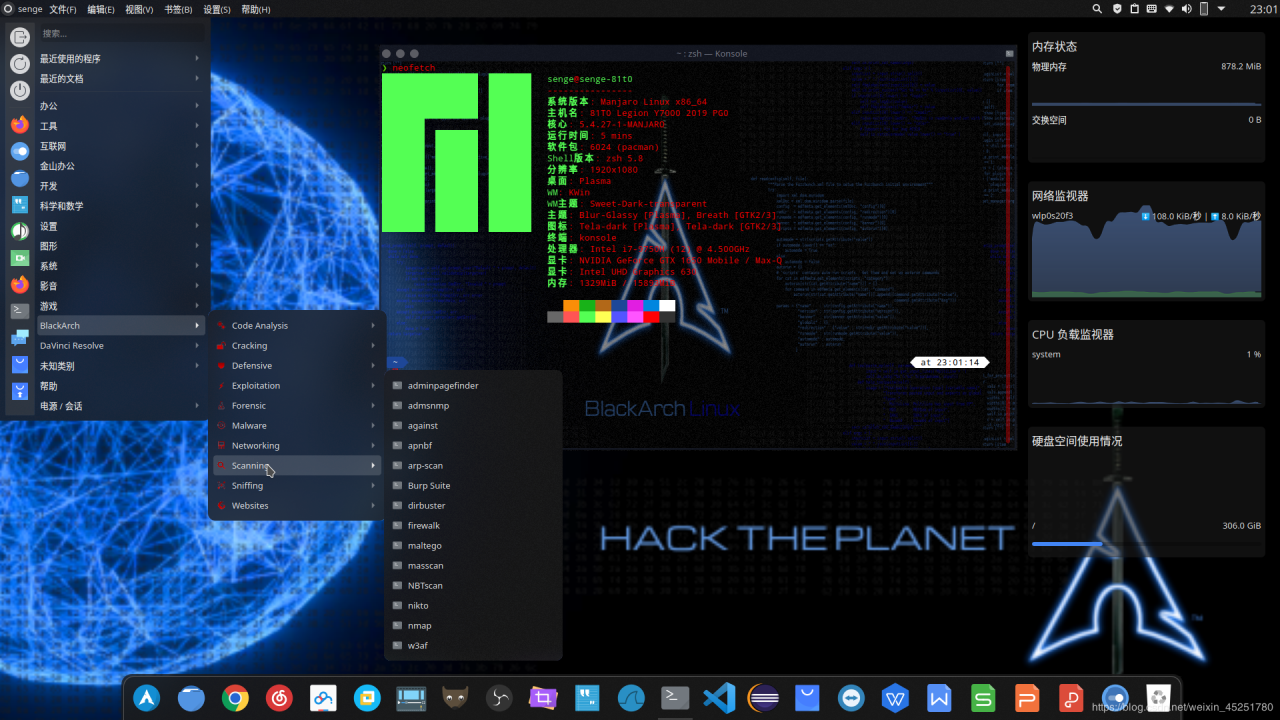Open the 帮助(H) menu in menu bar
Image resolution: width=1280 pixels, height=720 pixels.
click(256, 9)
